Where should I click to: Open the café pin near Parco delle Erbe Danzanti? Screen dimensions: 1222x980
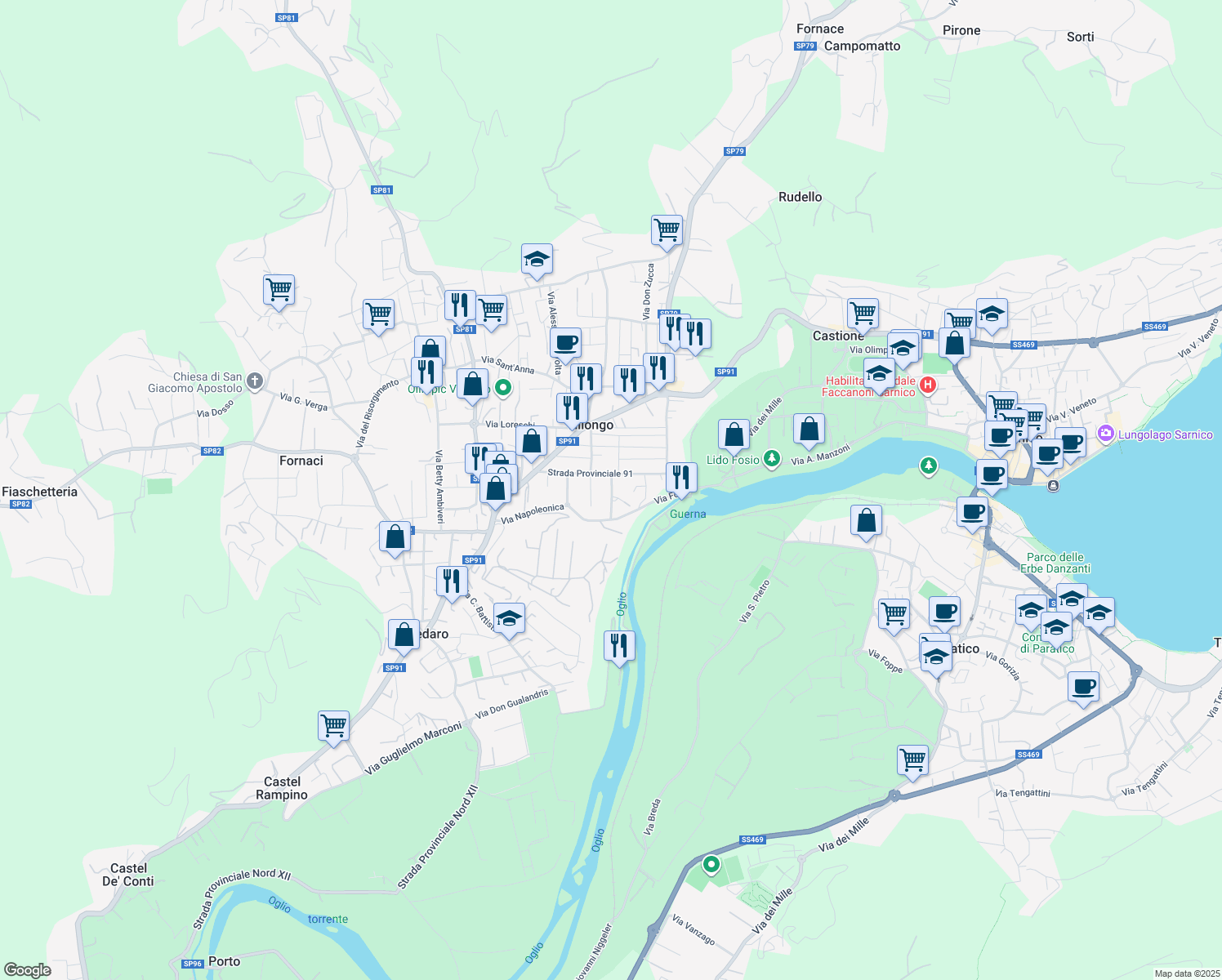[x=970, y=512]
